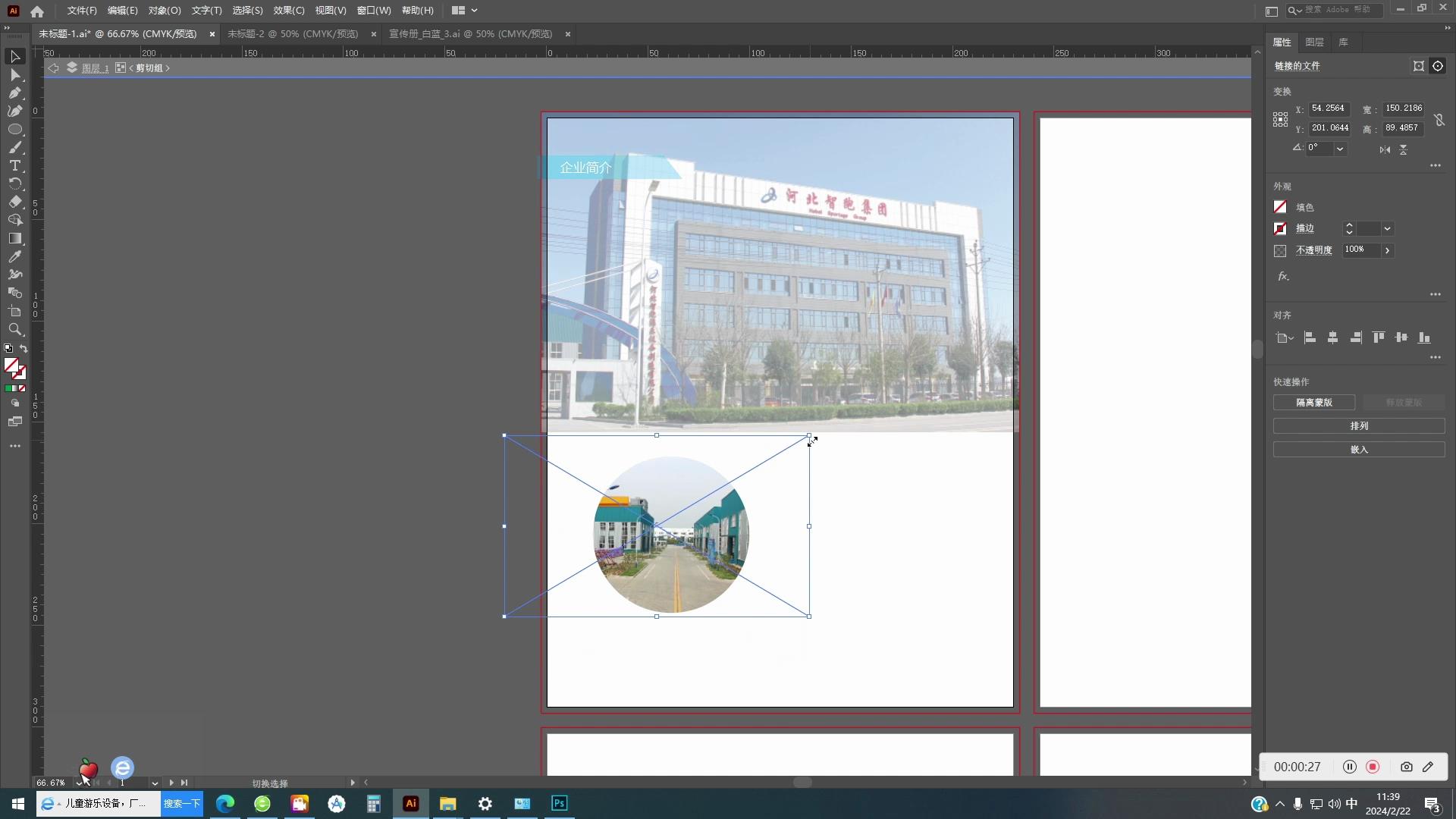Switch to the 库 panel tab
Viewport: 1456px width, 819px height.
click(1343, 42)
